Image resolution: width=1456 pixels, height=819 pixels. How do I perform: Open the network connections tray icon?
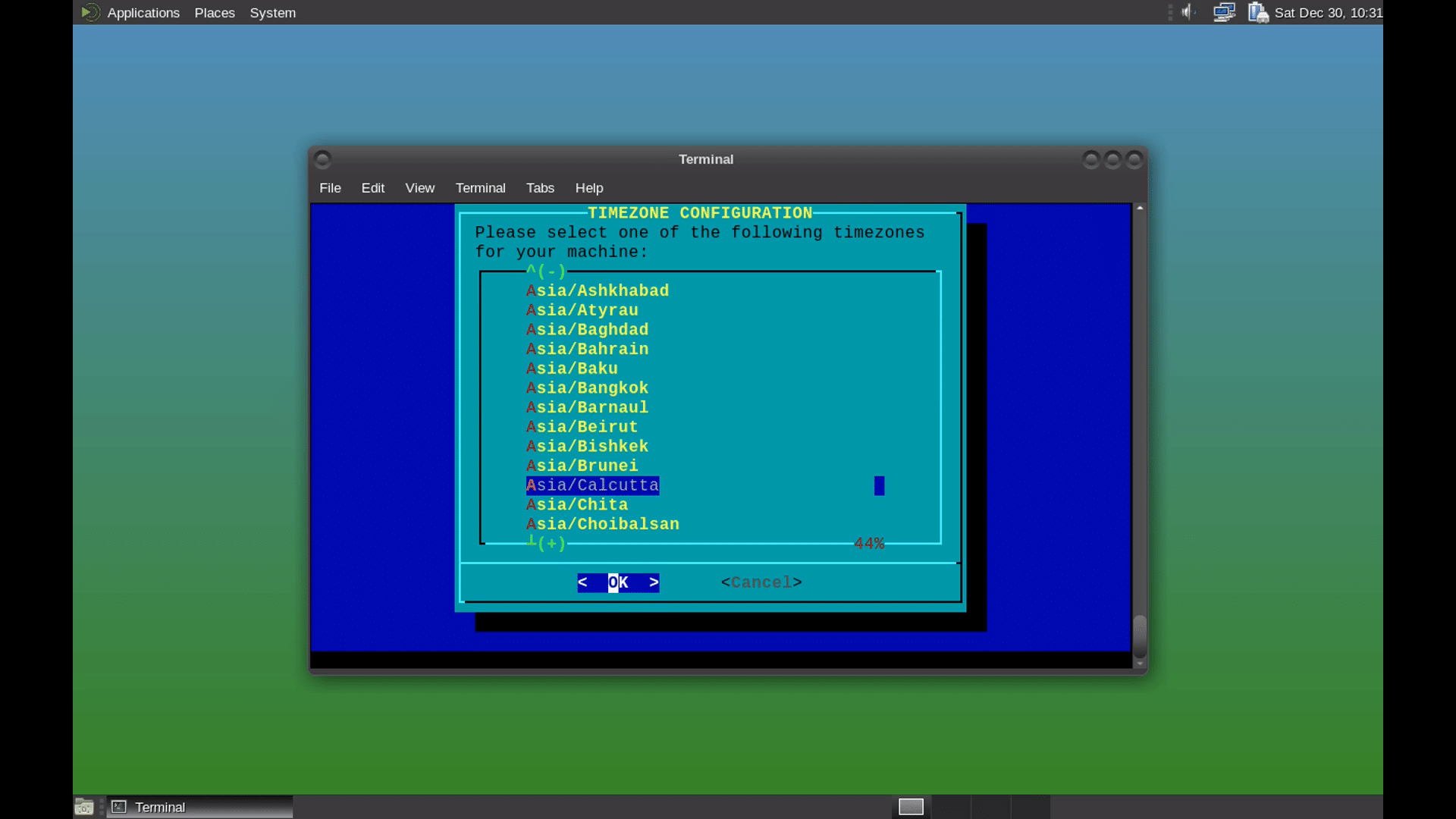click(1224, 12)
